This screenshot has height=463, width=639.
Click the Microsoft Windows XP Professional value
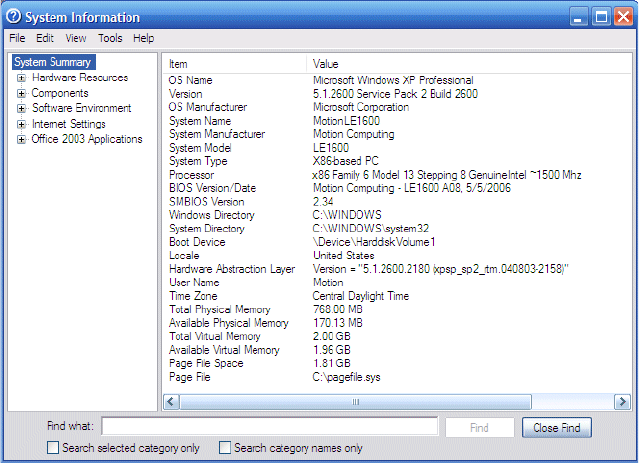393,80
